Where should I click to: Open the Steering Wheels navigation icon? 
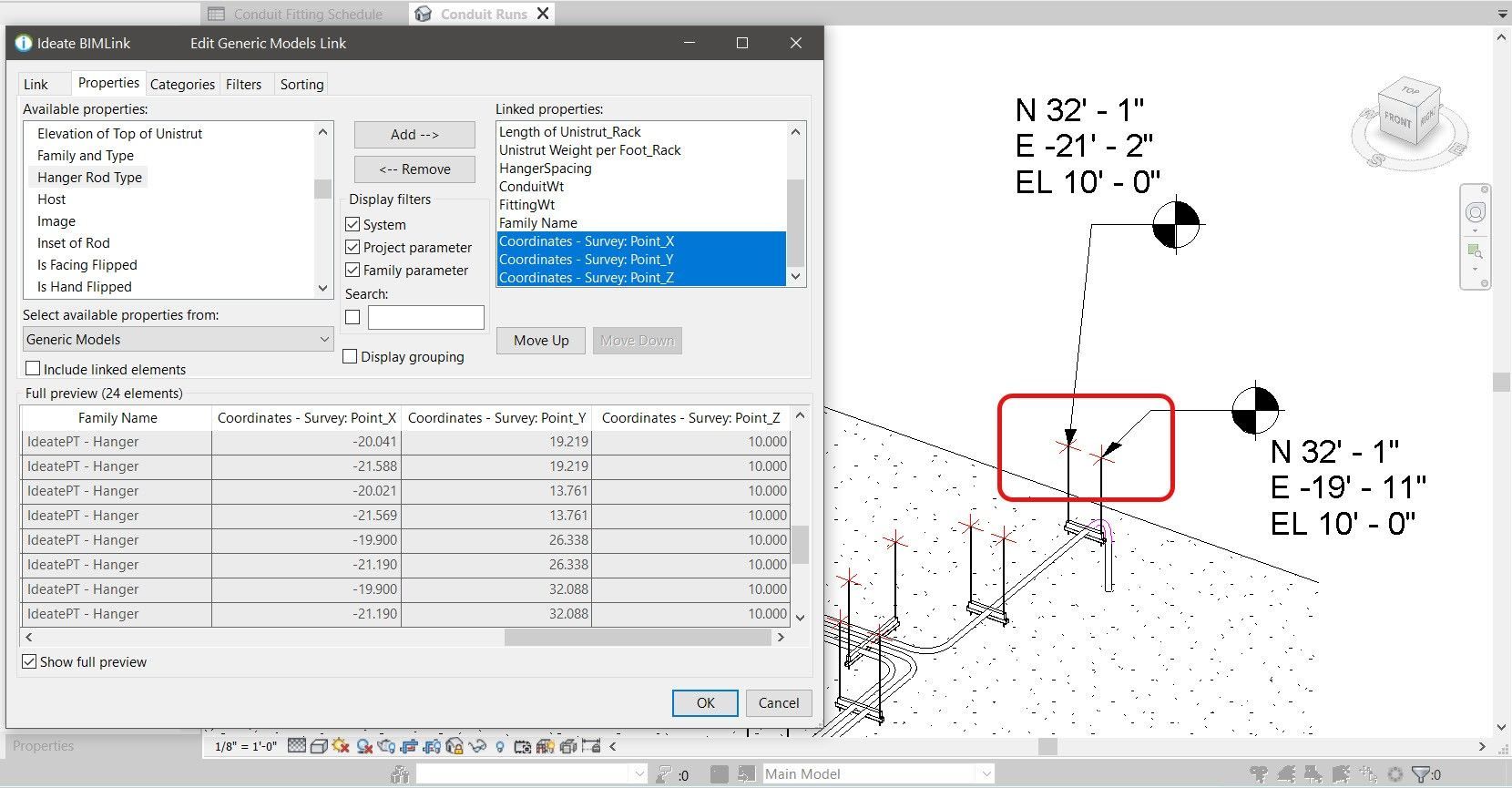click(x=1475, y=212)
